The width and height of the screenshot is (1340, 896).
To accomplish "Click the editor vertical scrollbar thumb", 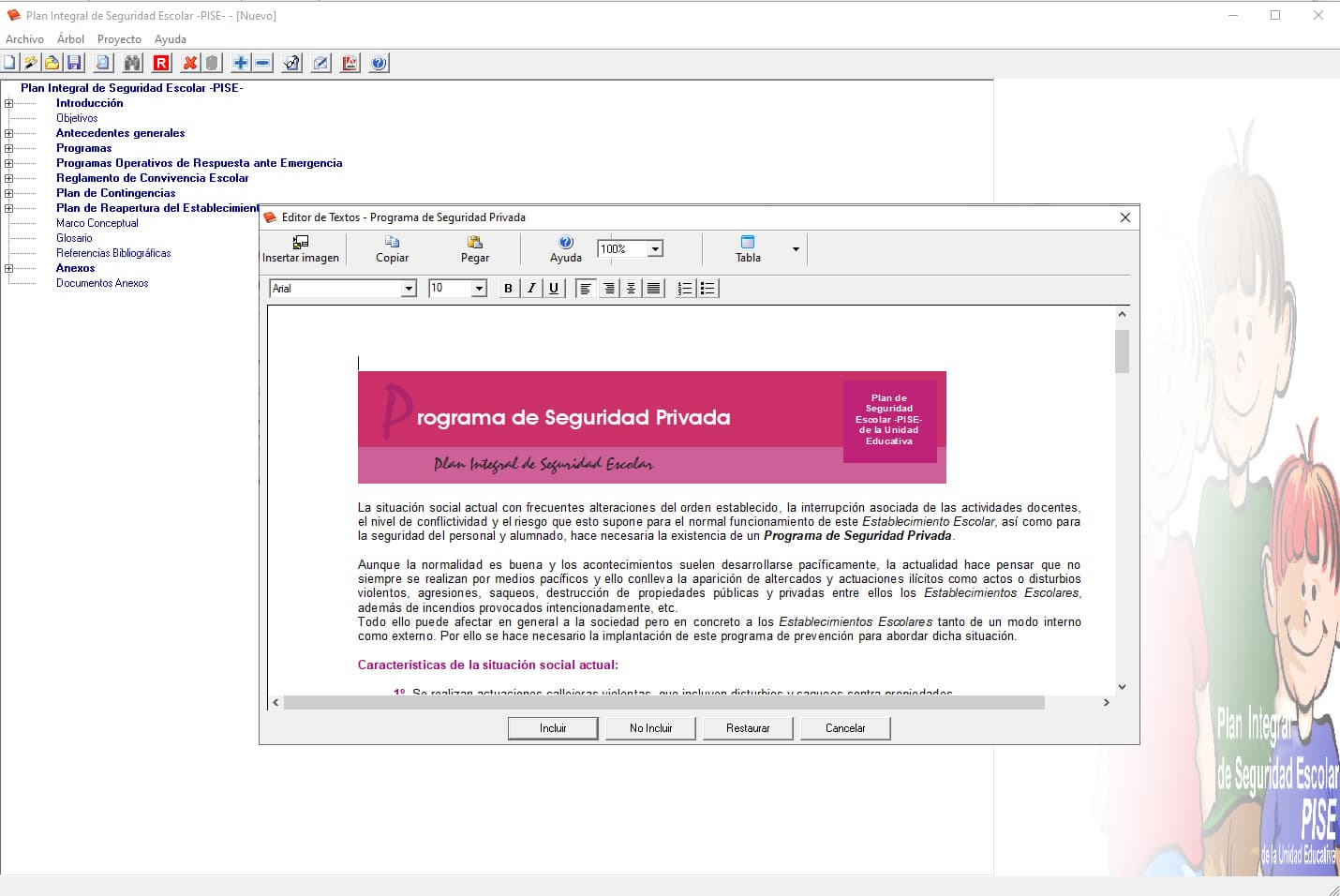I will pyautogui.click(x=1122, y=351).
